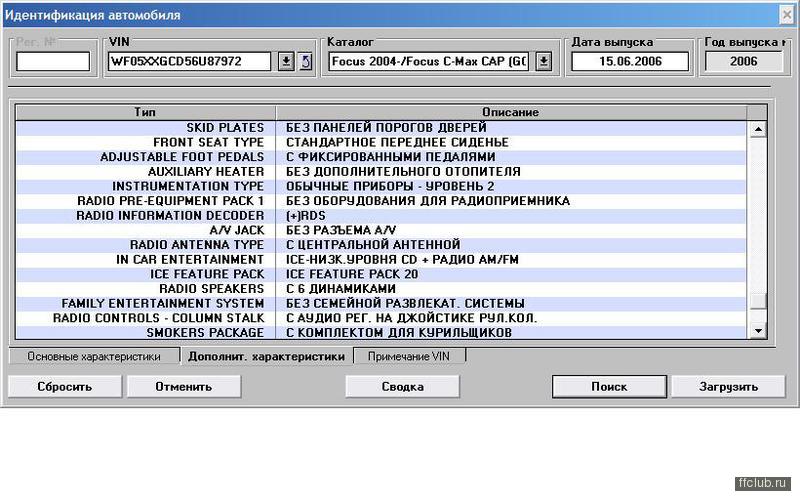Screen dimensions: 800x500
Task: Click description БЕЗ ДОПОЛНИТЕЛЬНОГО ОТОПИТЕЛЯ
Action: [x=403, y=172]
